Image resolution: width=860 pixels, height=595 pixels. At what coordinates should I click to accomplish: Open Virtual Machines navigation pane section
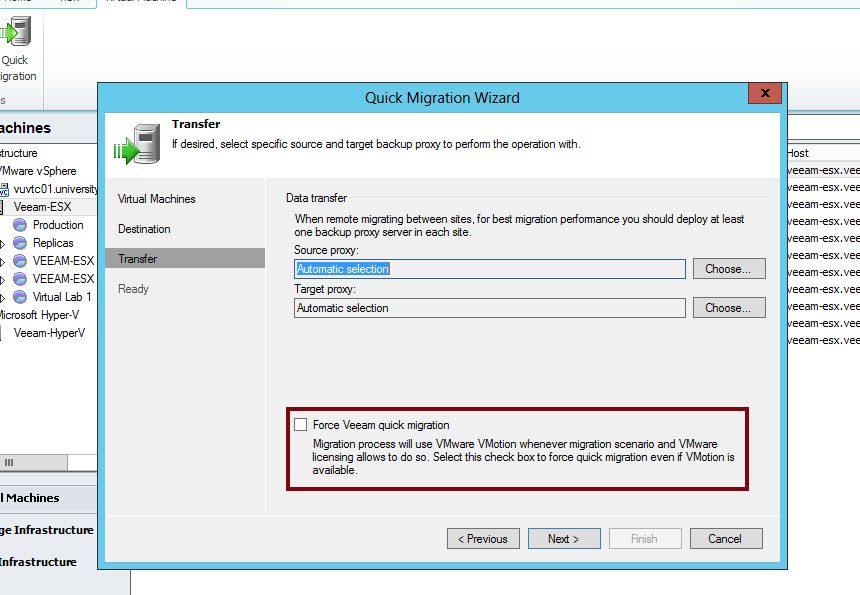pos(48,498)
